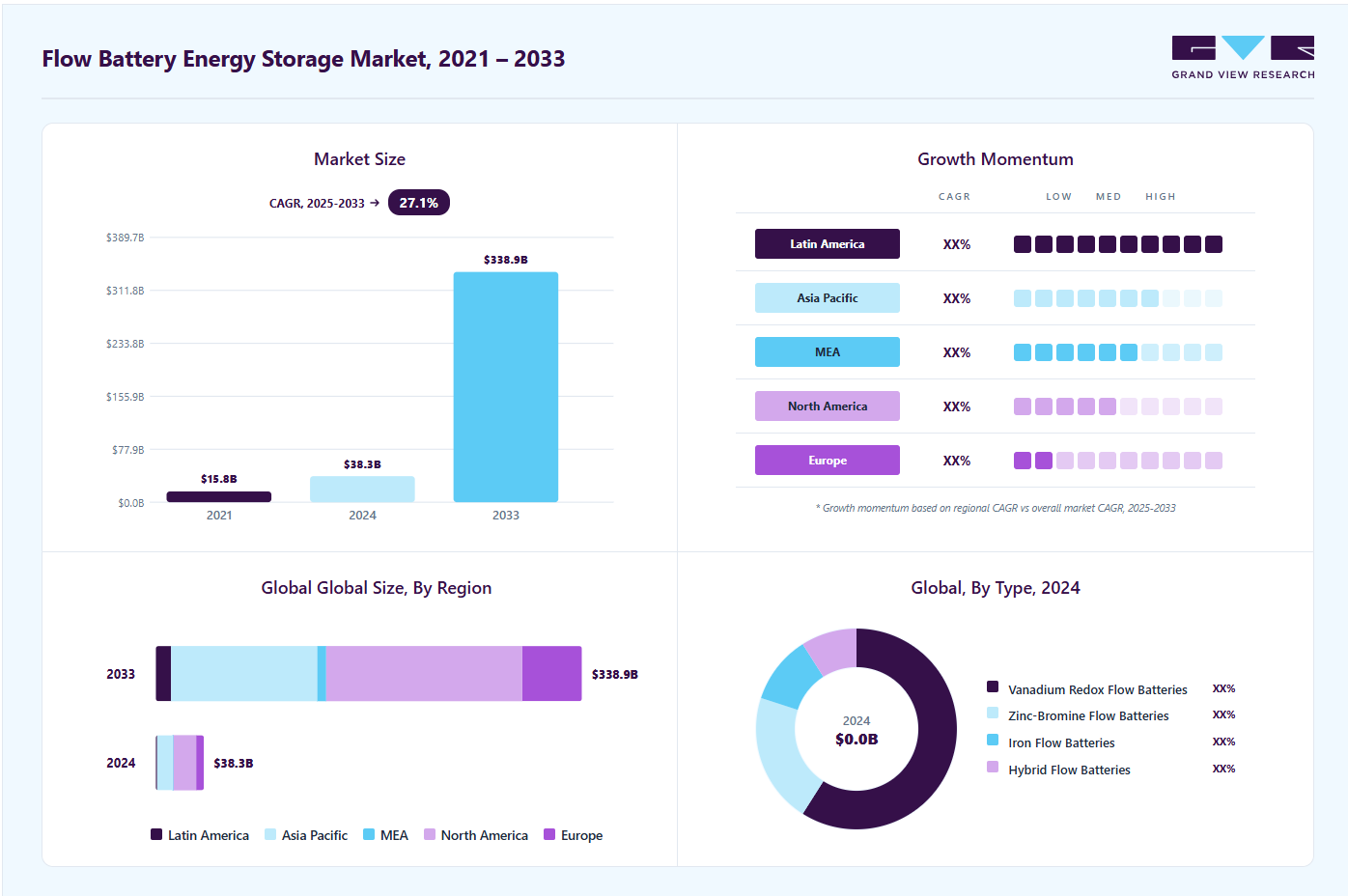
Task: Click the Grand View Research logo
Action: click(x=1243, y=58)
